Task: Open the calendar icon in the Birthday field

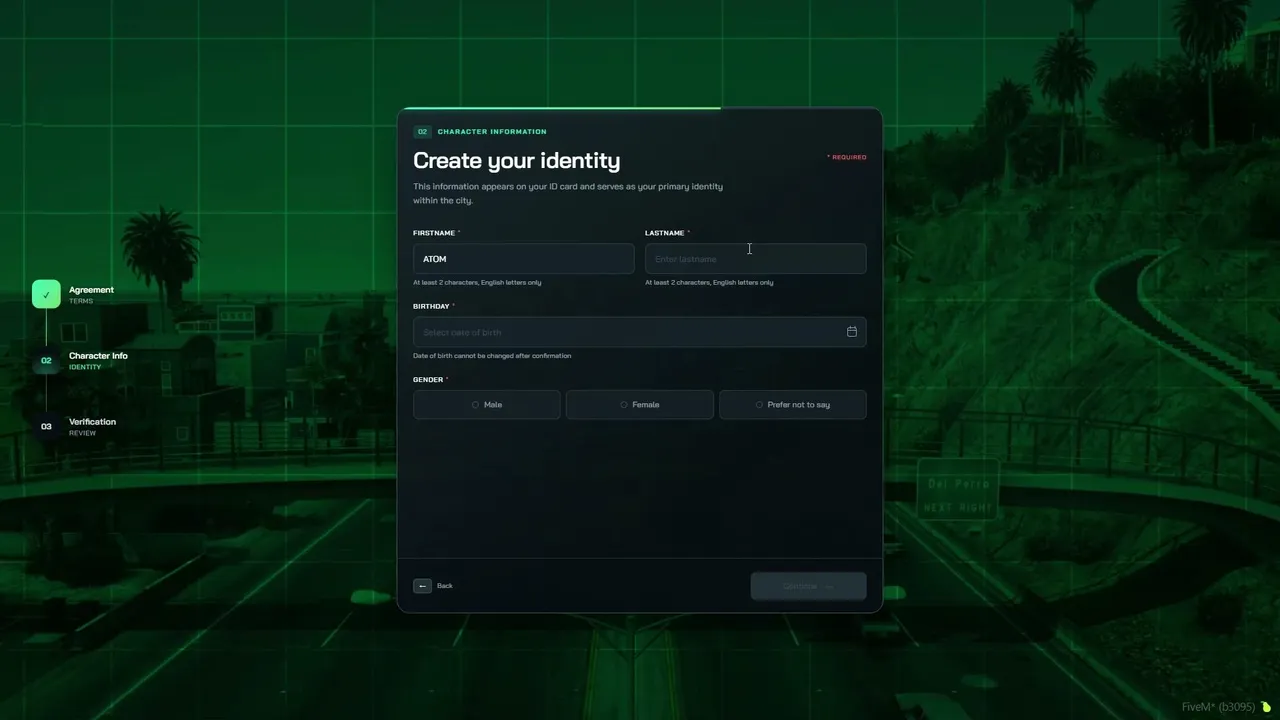Action: [x=852, y=332]
